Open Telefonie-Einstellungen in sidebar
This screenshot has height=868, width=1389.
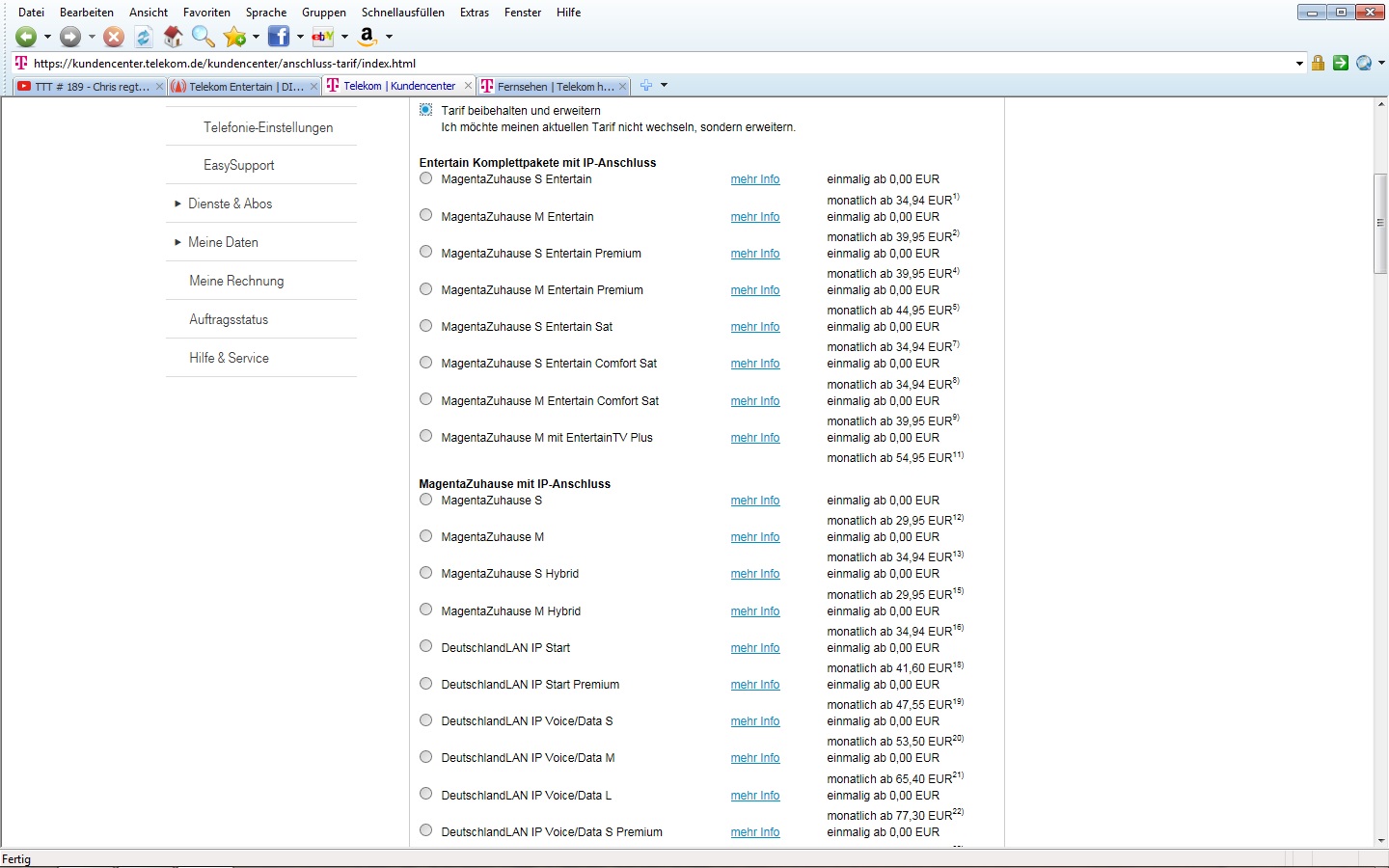pyautogui.click(x=268, y=127)
